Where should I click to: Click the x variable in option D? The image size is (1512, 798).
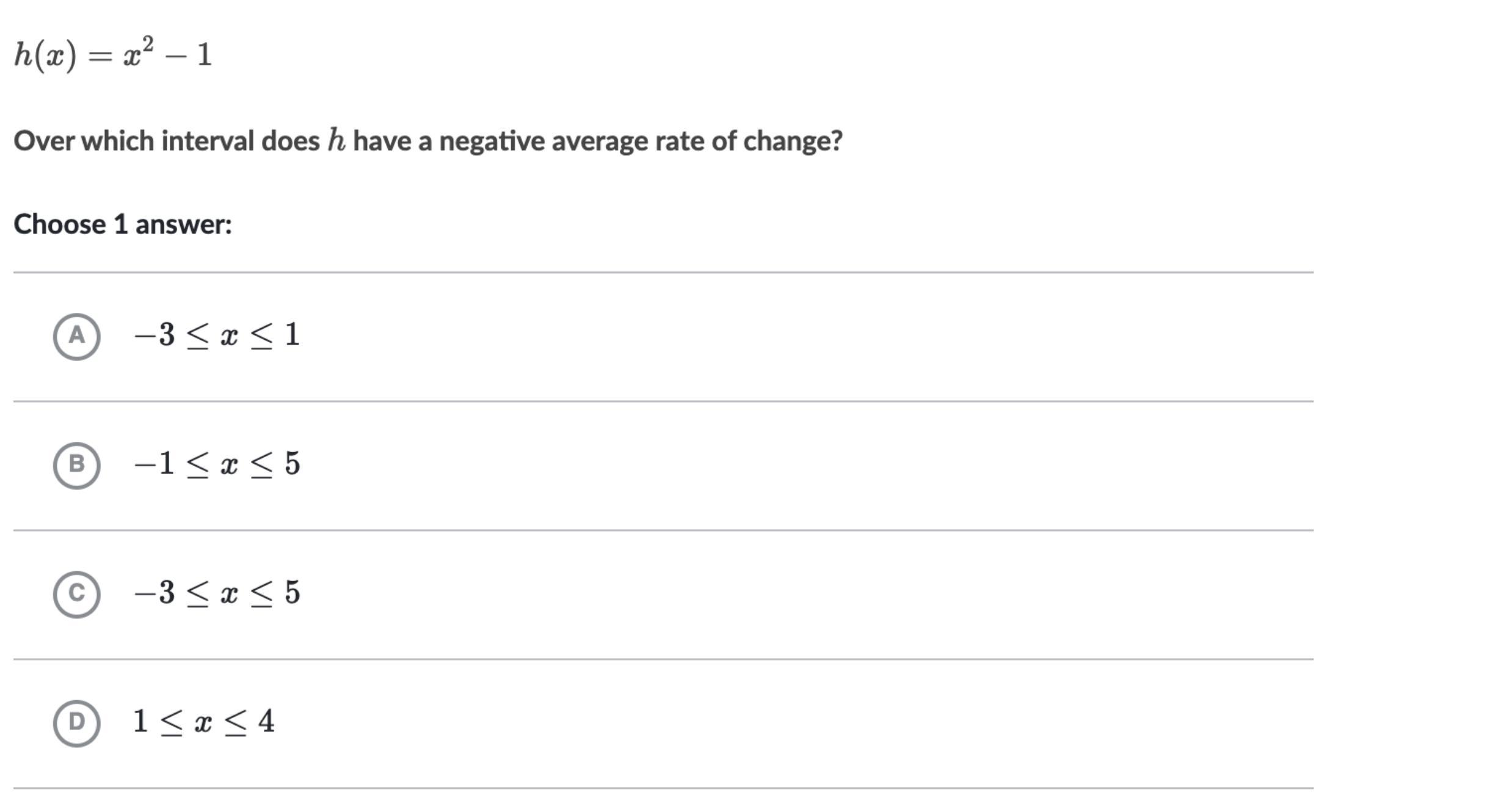pos(203,724)
